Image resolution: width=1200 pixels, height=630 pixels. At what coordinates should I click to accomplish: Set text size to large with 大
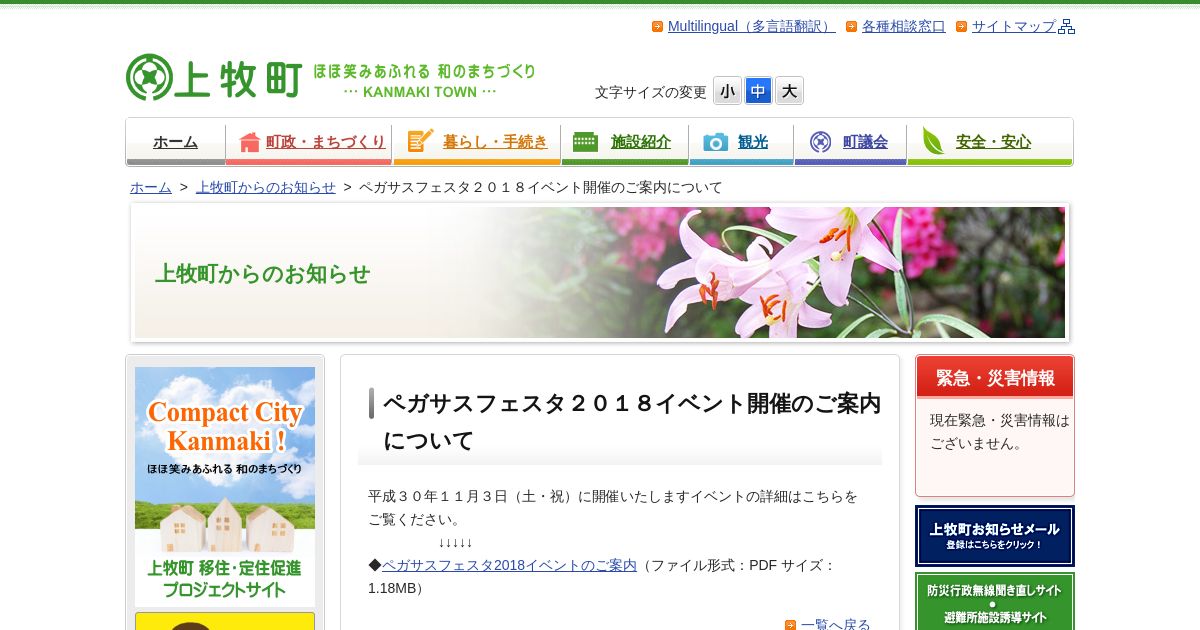(789, 91)
